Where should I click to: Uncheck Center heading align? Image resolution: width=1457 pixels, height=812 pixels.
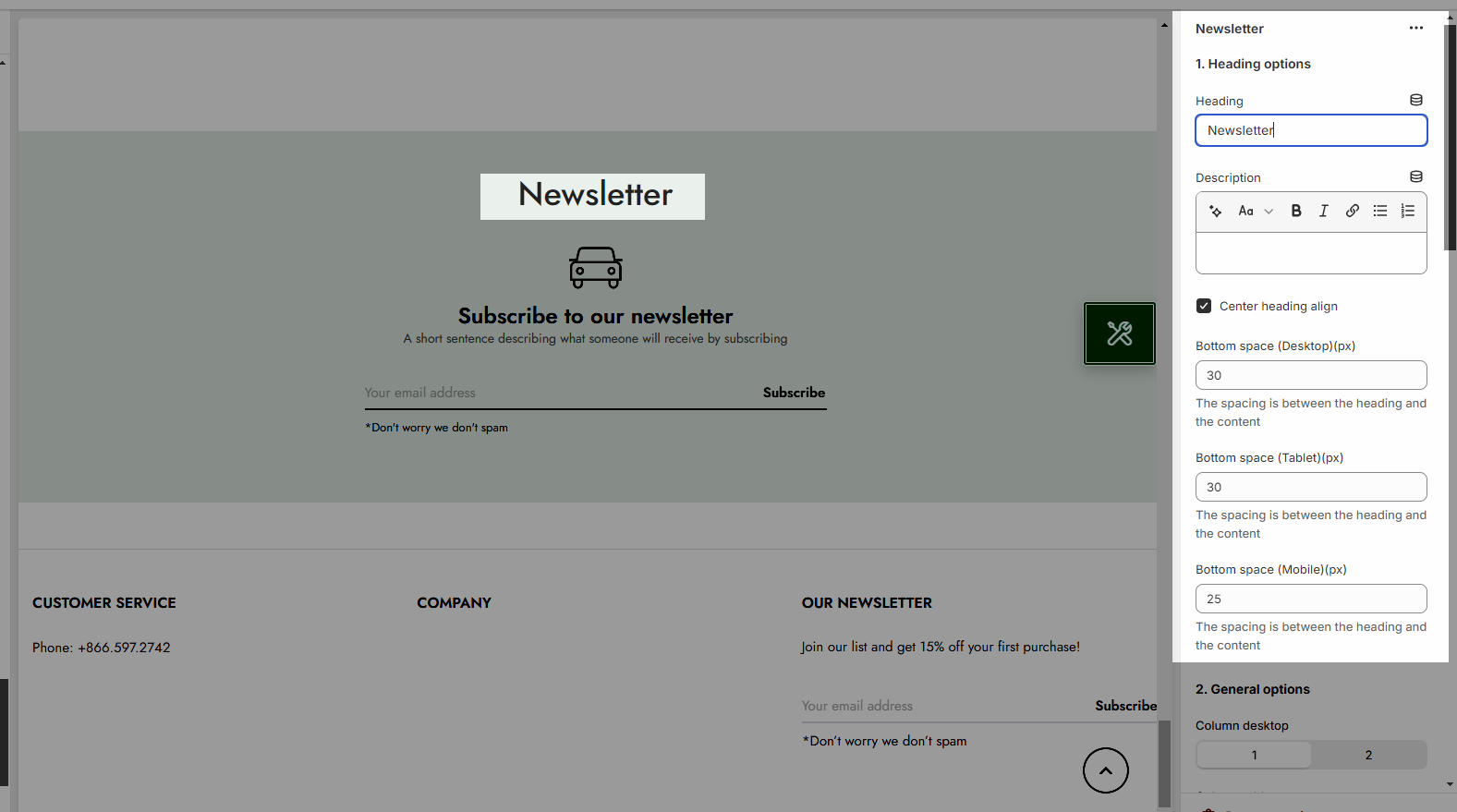pyautogui.click(x=1204, y=306)
